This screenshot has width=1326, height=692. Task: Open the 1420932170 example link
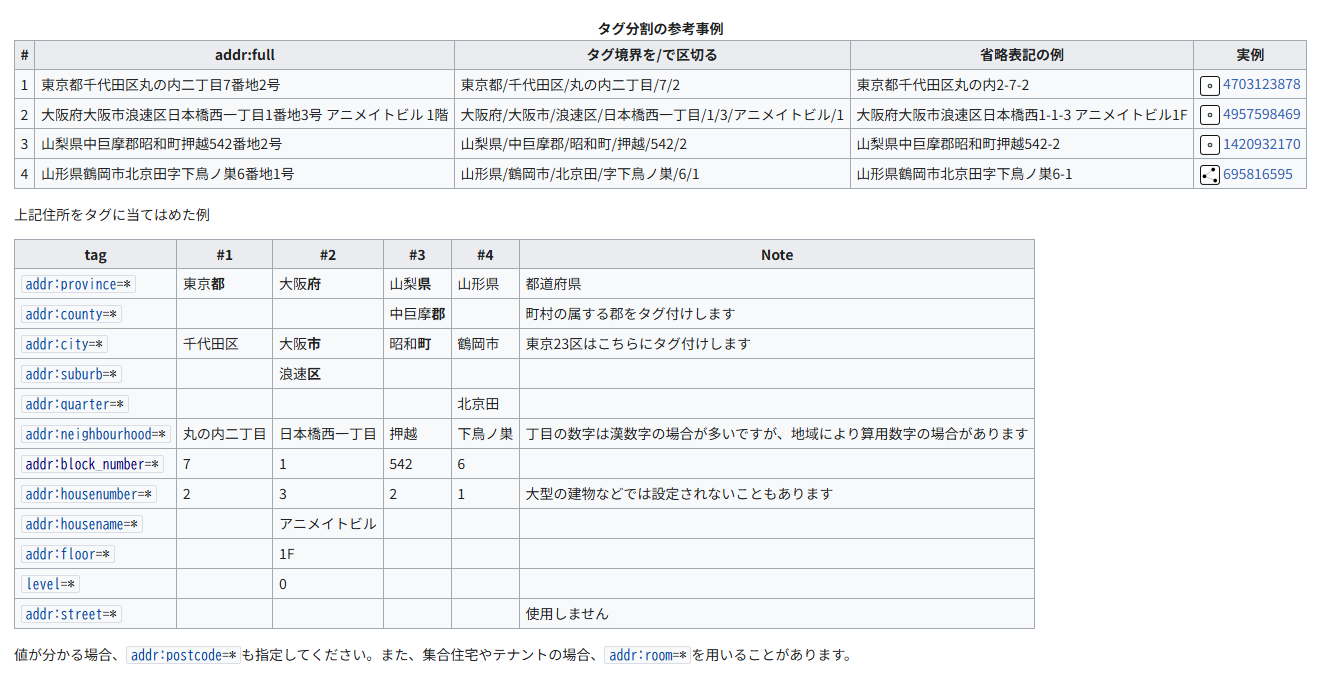(x=1262, y=144)
